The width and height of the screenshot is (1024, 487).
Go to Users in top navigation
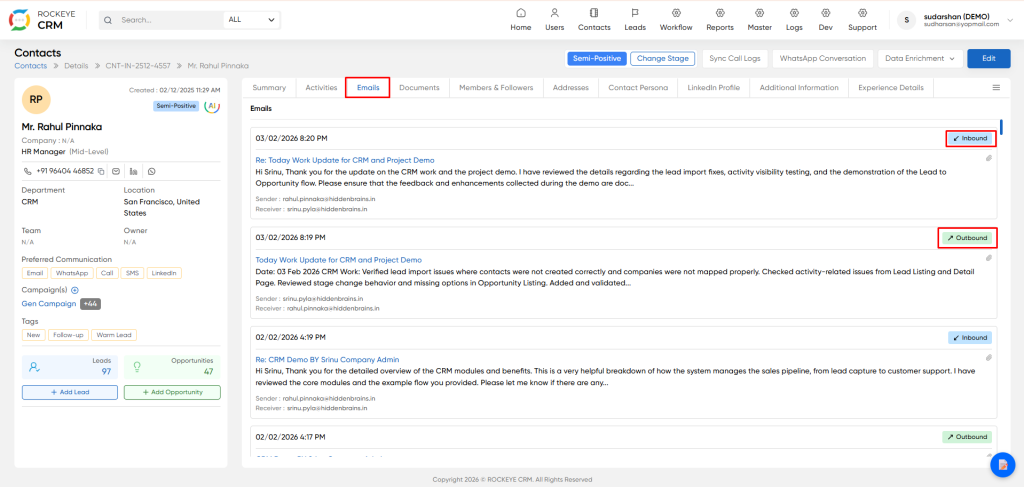point(554,20)
